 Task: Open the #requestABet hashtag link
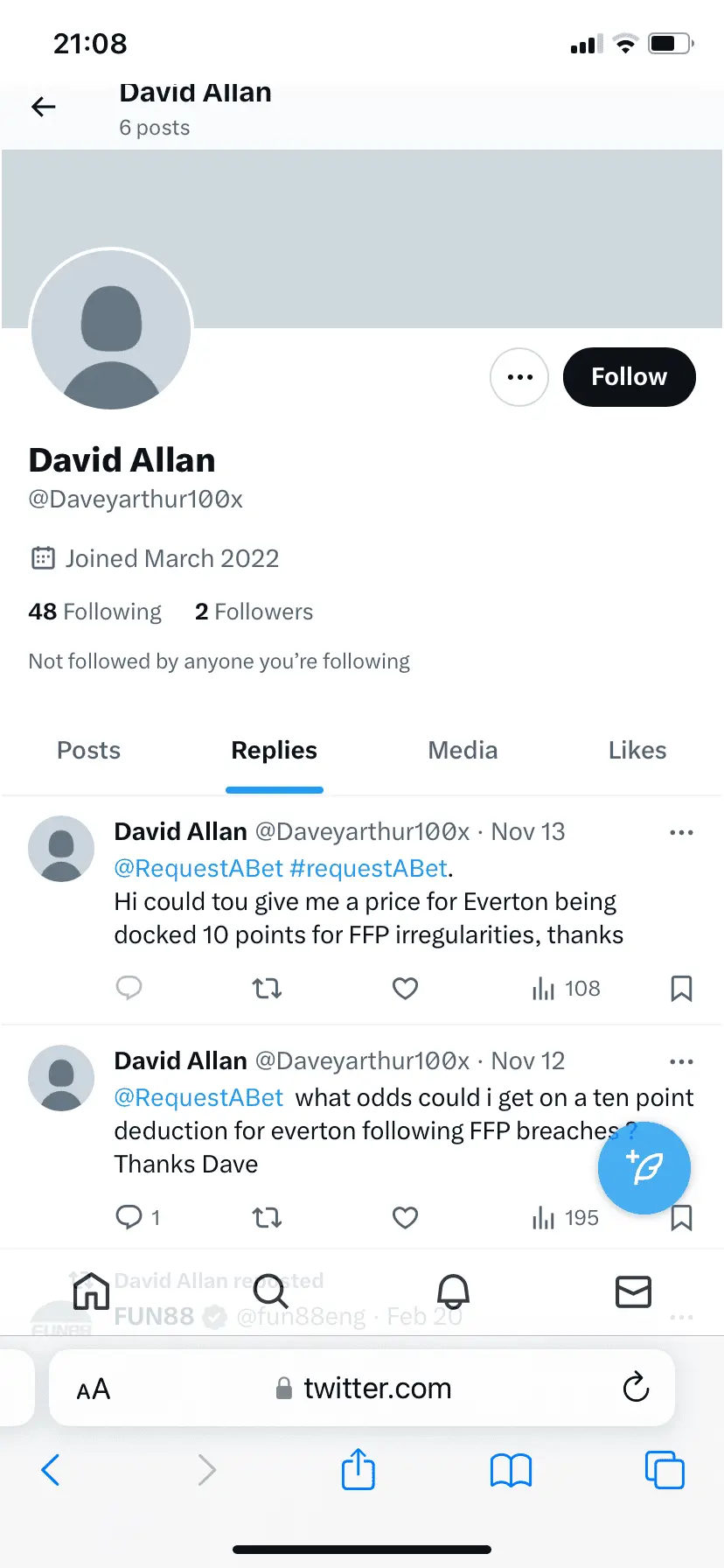(x=369, y=868)
